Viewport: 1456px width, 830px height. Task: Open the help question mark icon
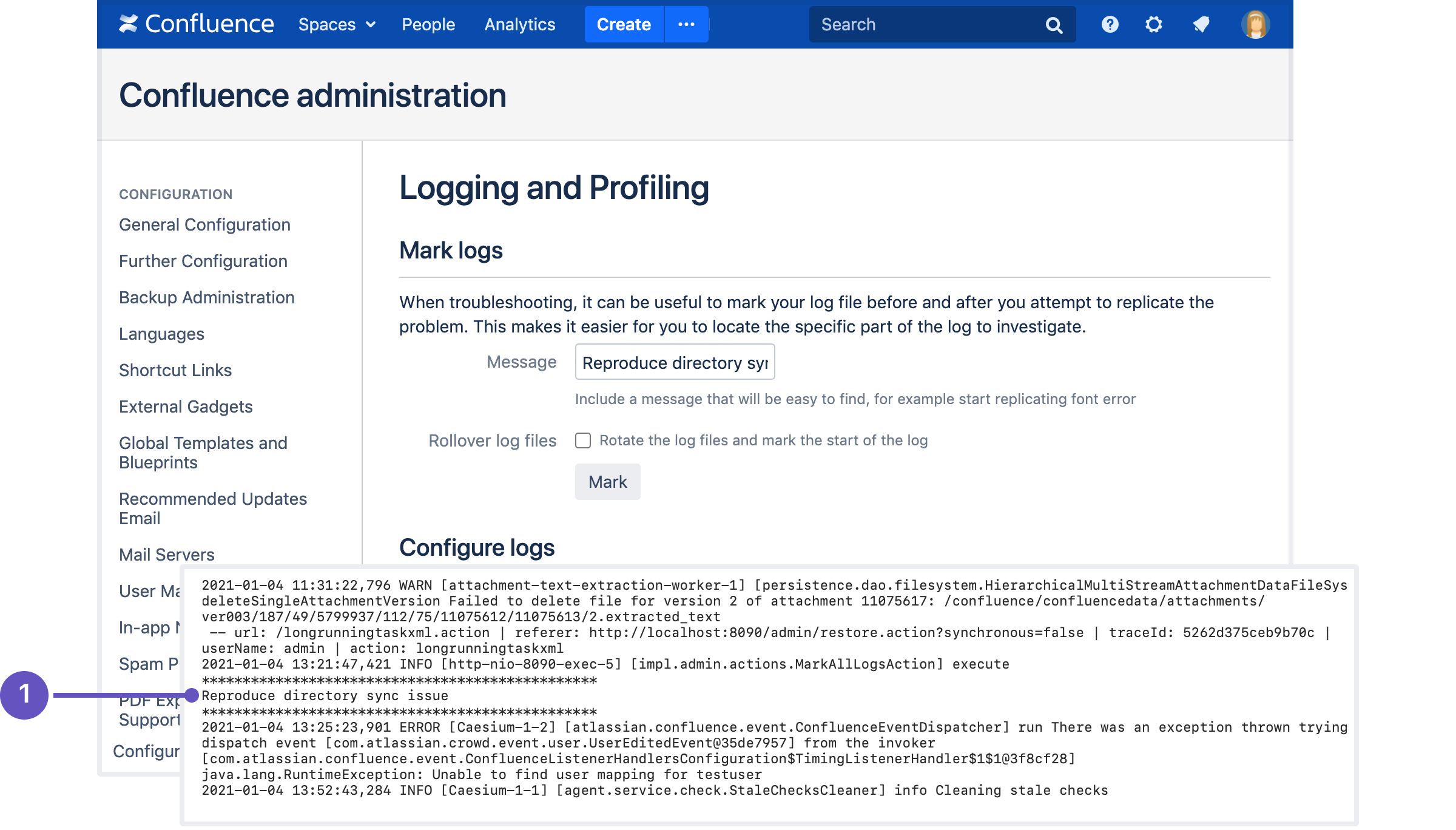[x=1110, y=24]
